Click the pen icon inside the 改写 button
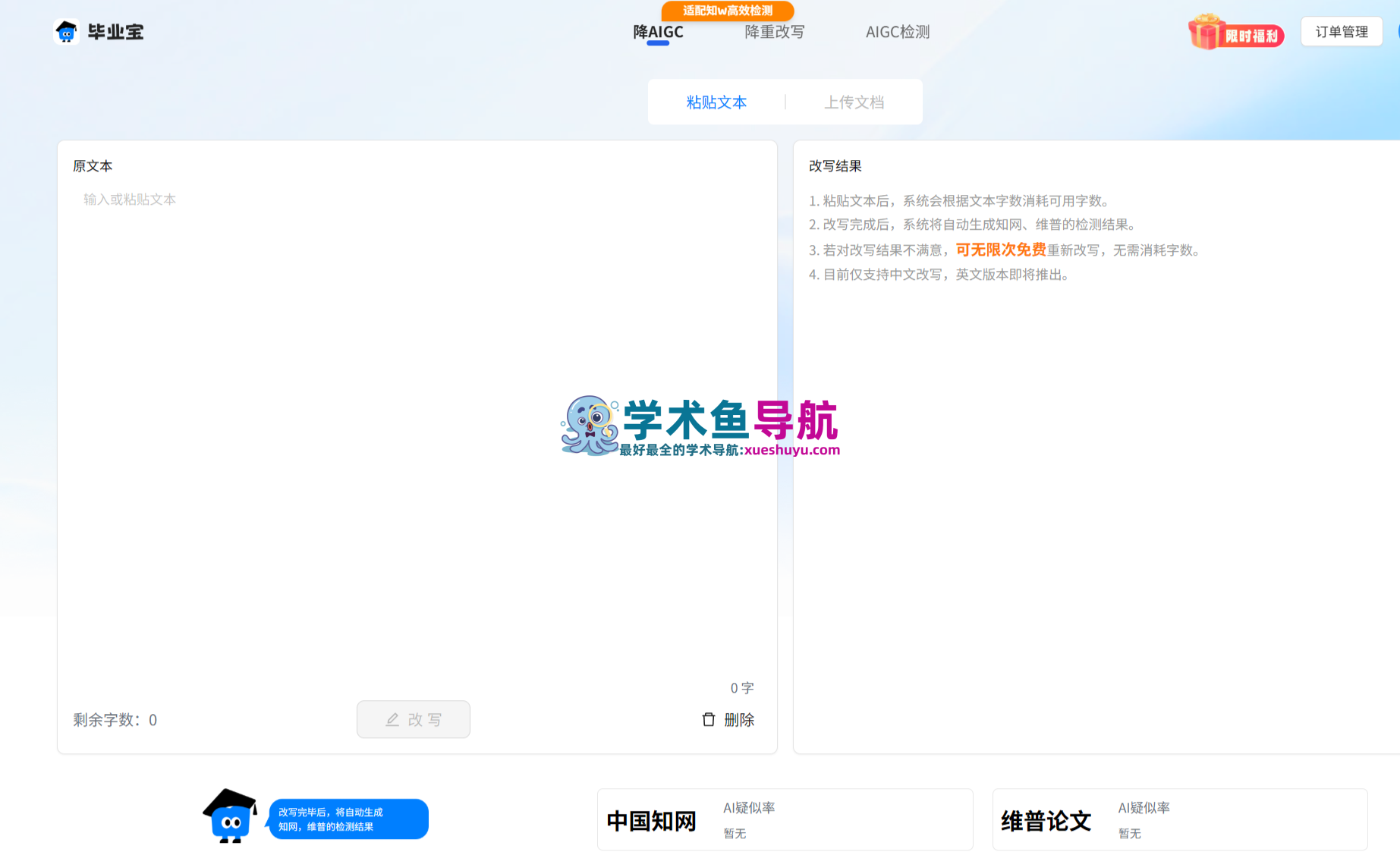The height and width of the screenshot is (852, 1400). (x=392, y=719)
